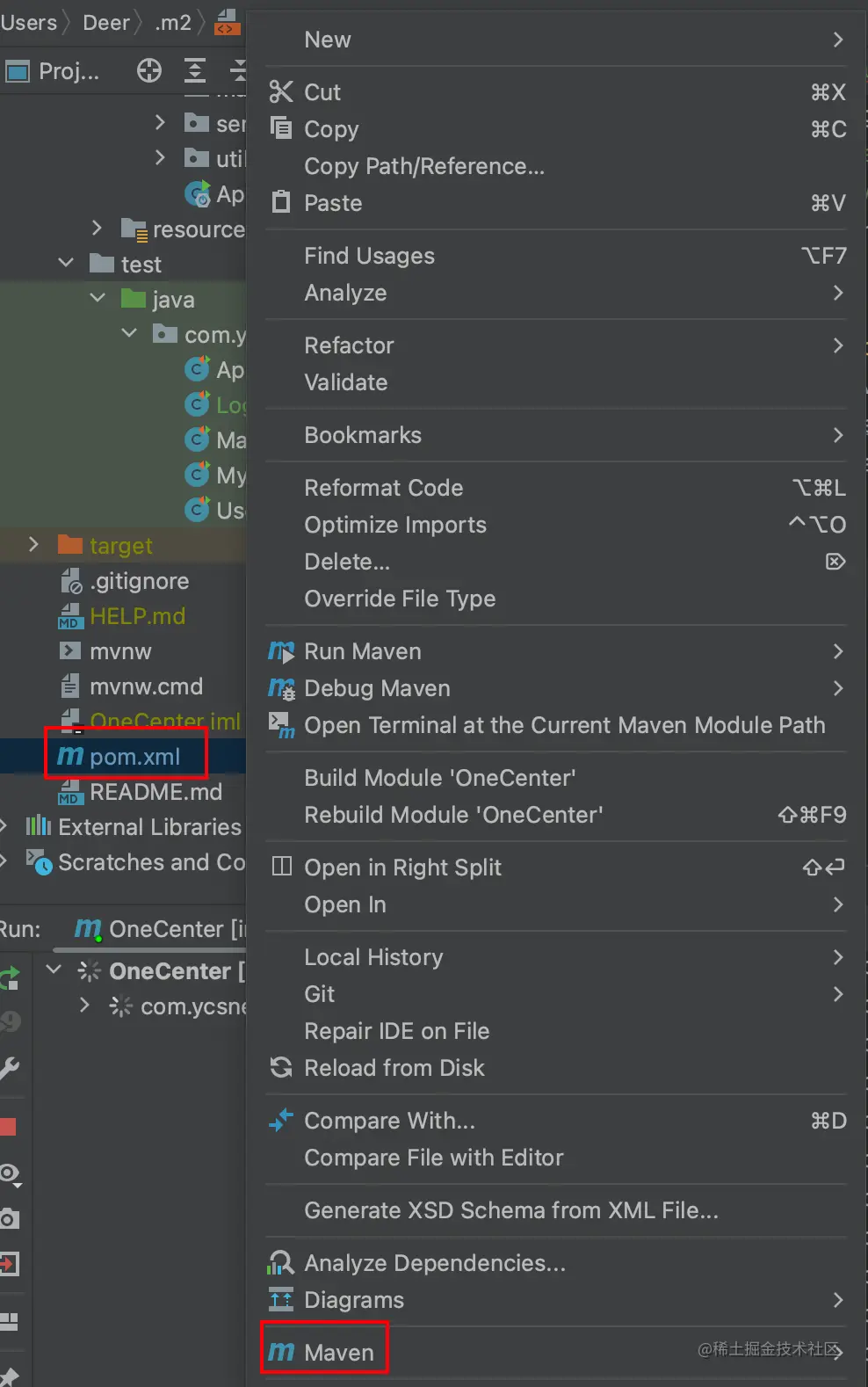This screenshot has width=868, height=1387.
Task: Click the Reload from Disk refresh icon
Action: pyautogui.click(x=281, y=1068)
